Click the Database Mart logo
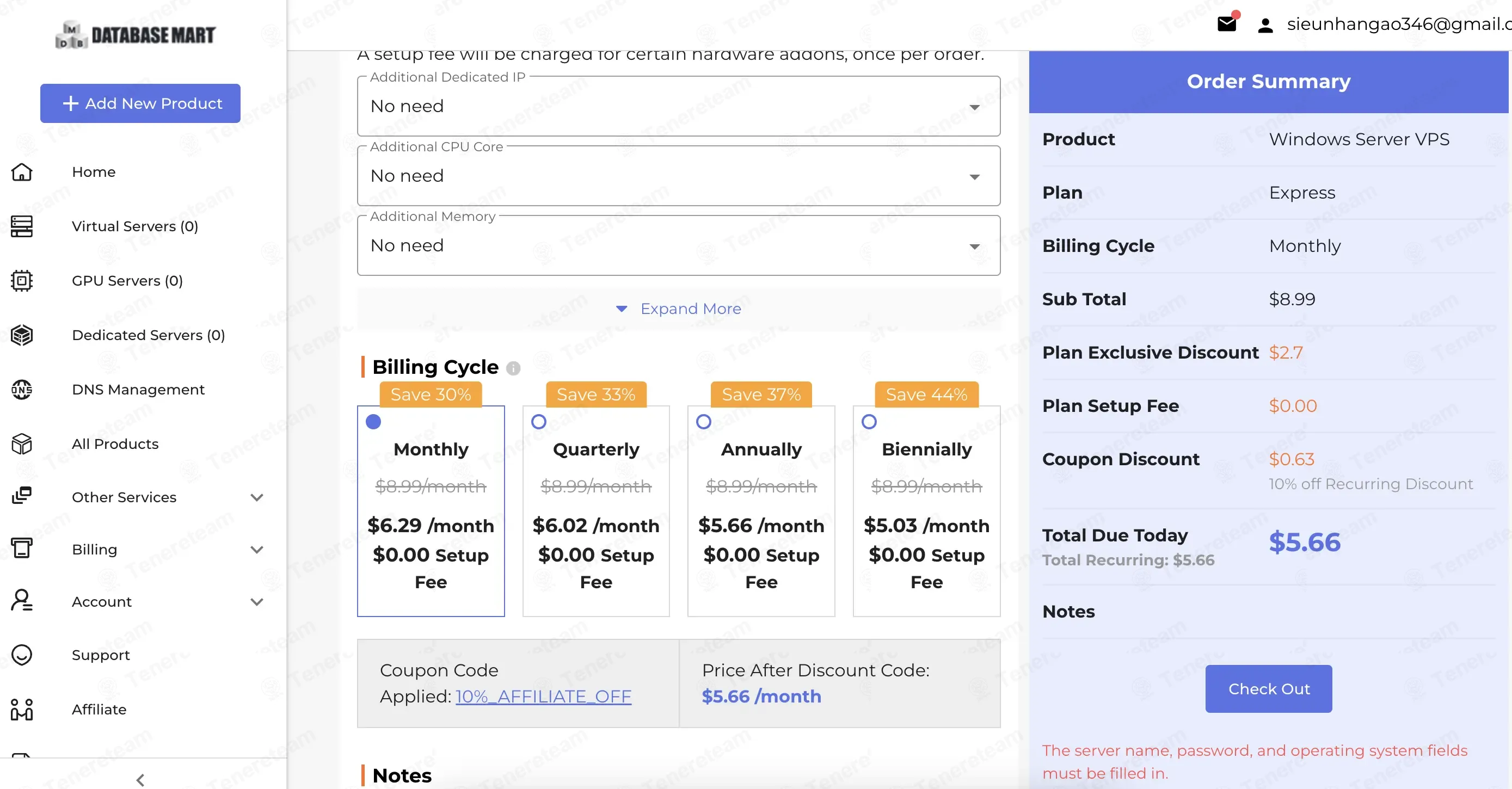 click(136, 35)
